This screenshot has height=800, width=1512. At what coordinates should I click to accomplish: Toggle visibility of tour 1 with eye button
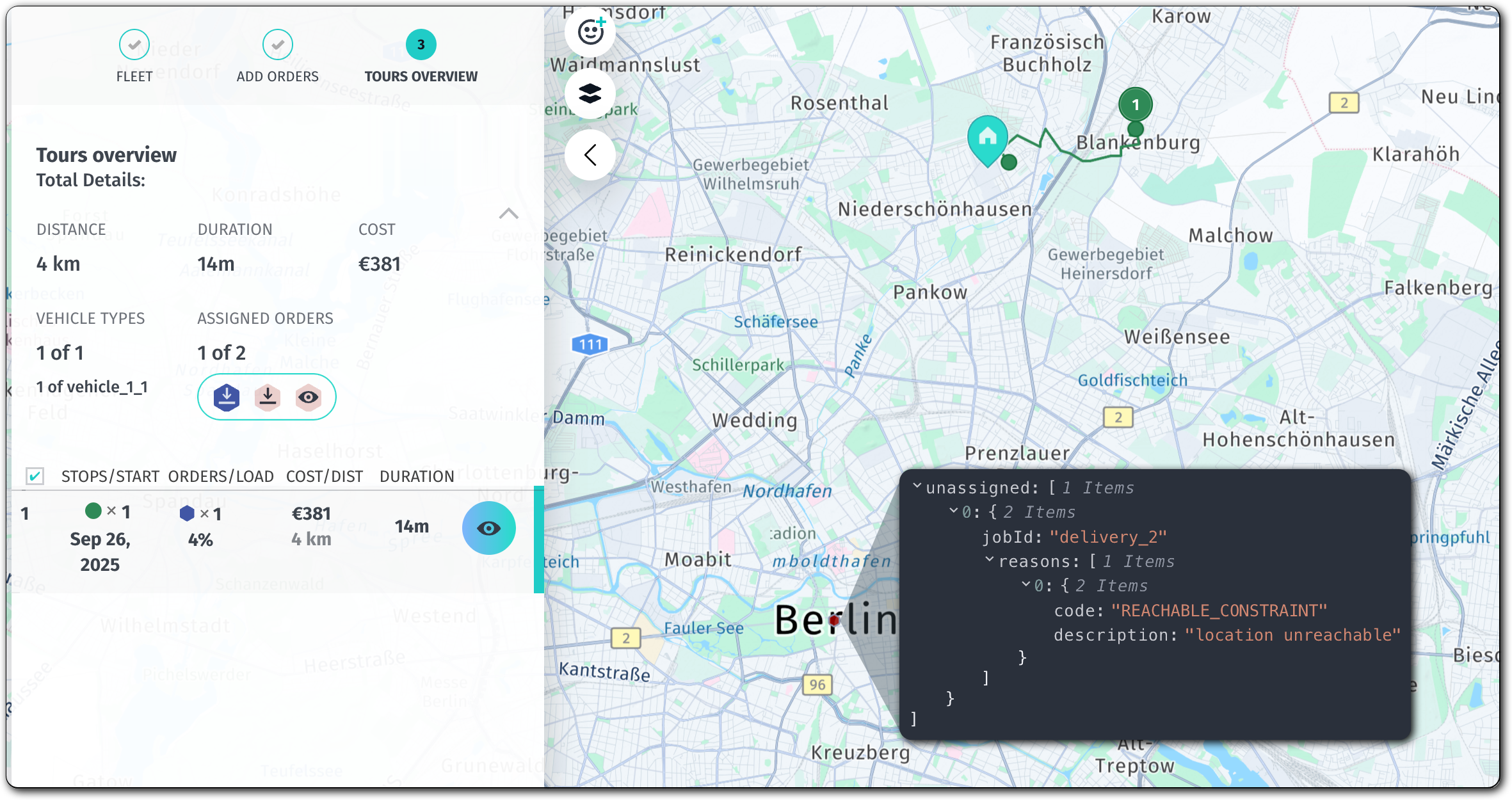point(489,528)
